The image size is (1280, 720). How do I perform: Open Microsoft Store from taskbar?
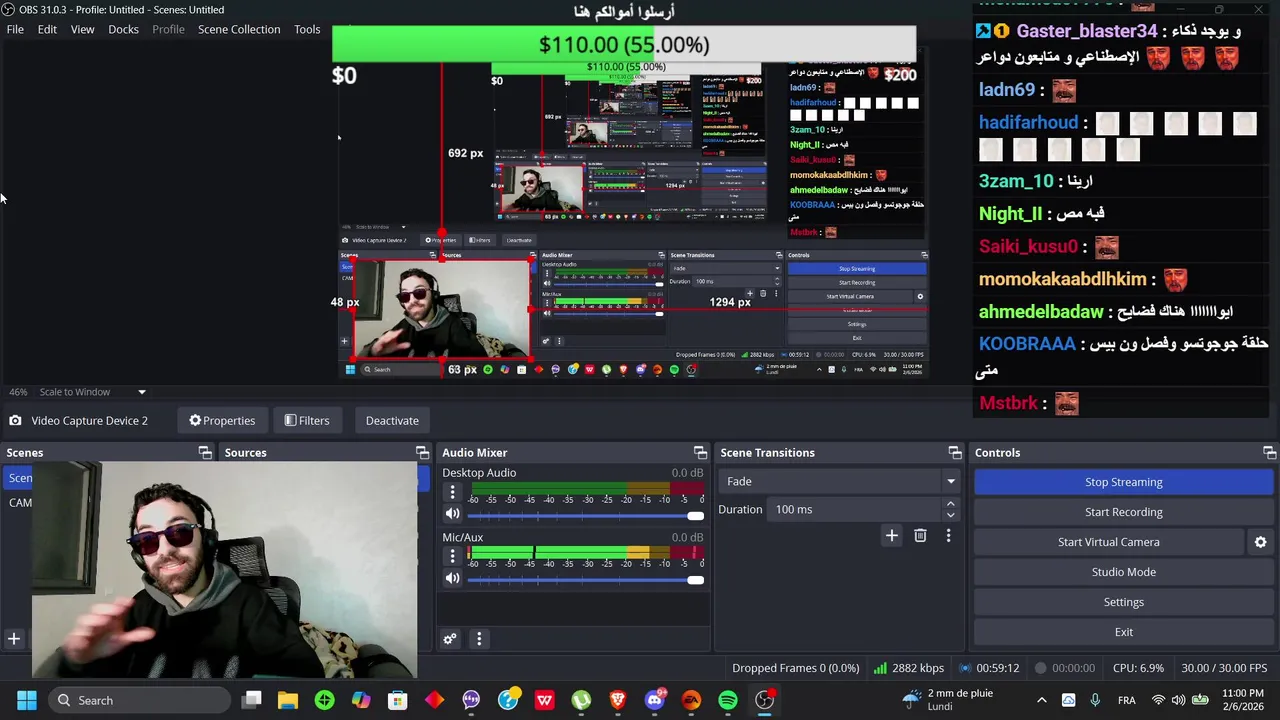[x=398, y=700]
